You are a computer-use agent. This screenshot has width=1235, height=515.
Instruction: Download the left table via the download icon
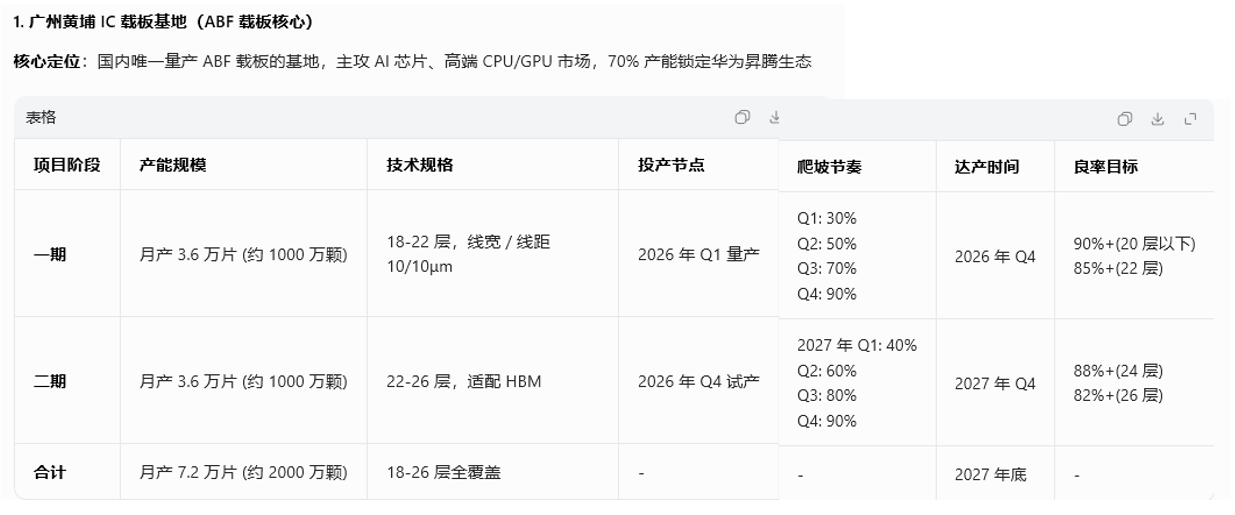[774, 117]
